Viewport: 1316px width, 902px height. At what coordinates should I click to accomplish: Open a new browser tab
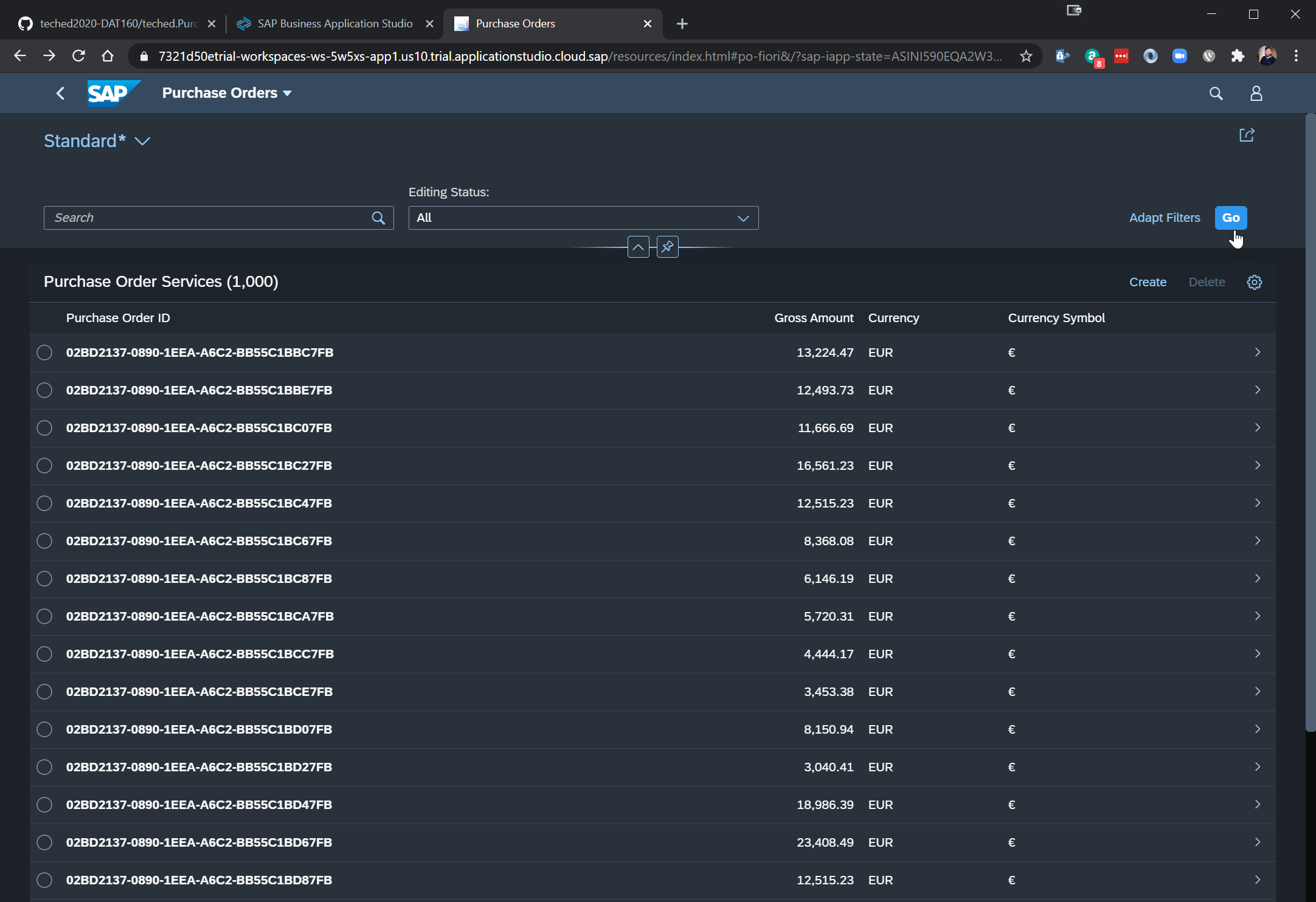click(682, 24)
